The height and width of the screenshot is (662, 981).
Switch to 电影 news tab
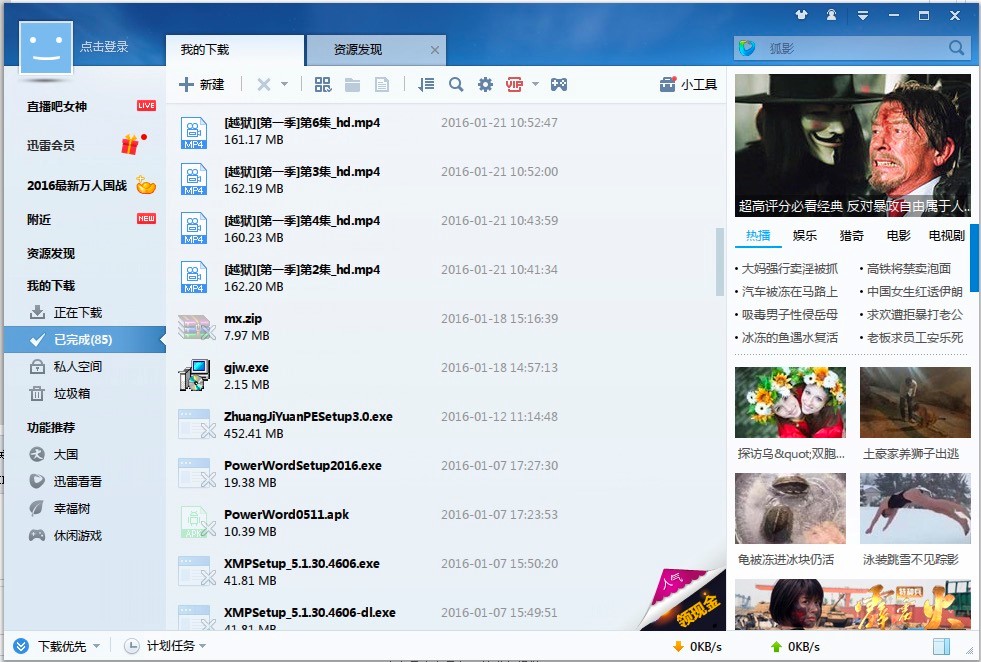(898, 235)
